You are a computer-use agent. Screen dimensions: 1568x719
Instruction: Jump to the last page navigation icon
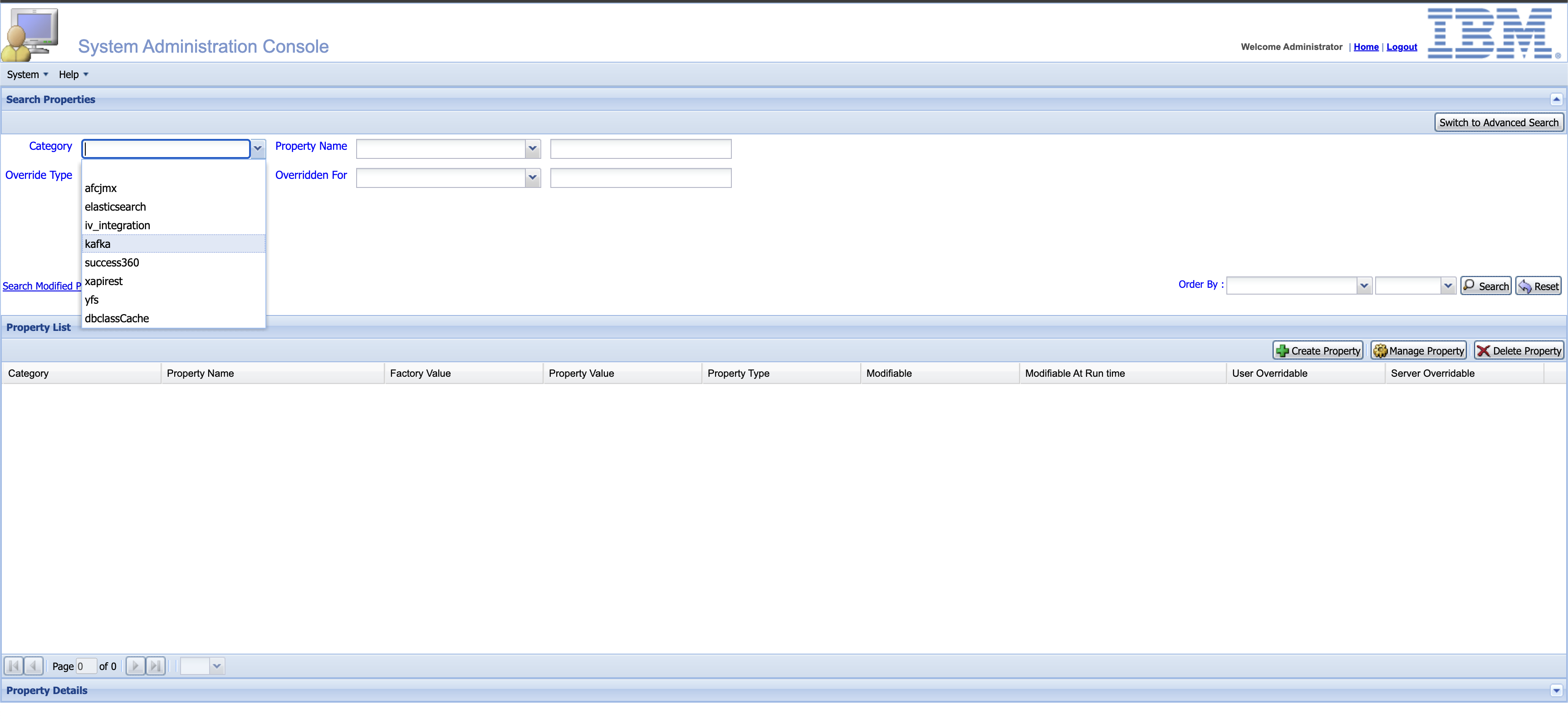pyautogui.click(x=156, y=666)
